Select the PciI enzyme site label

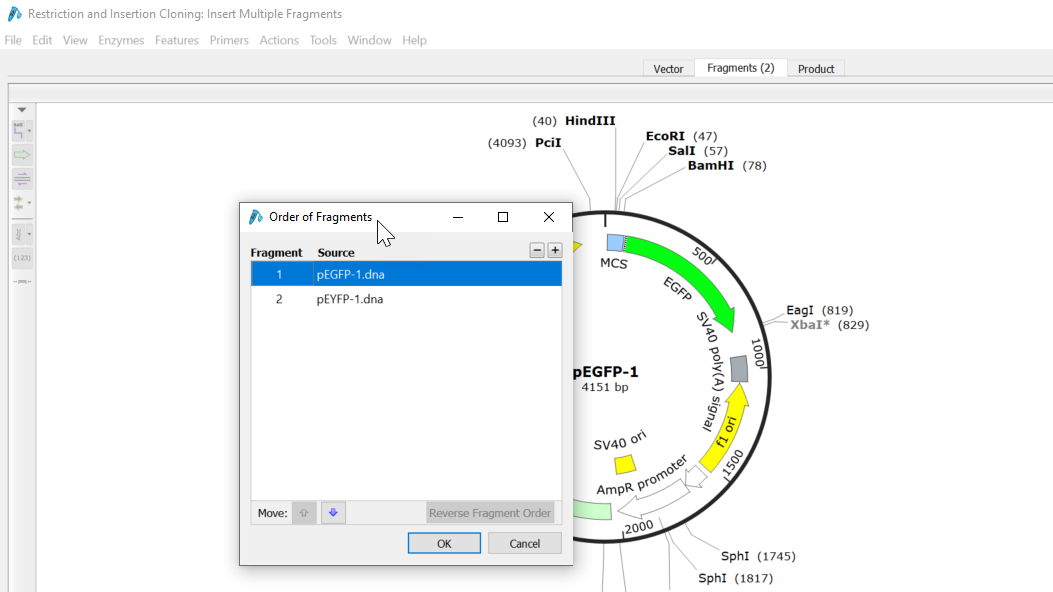point(548,143)
